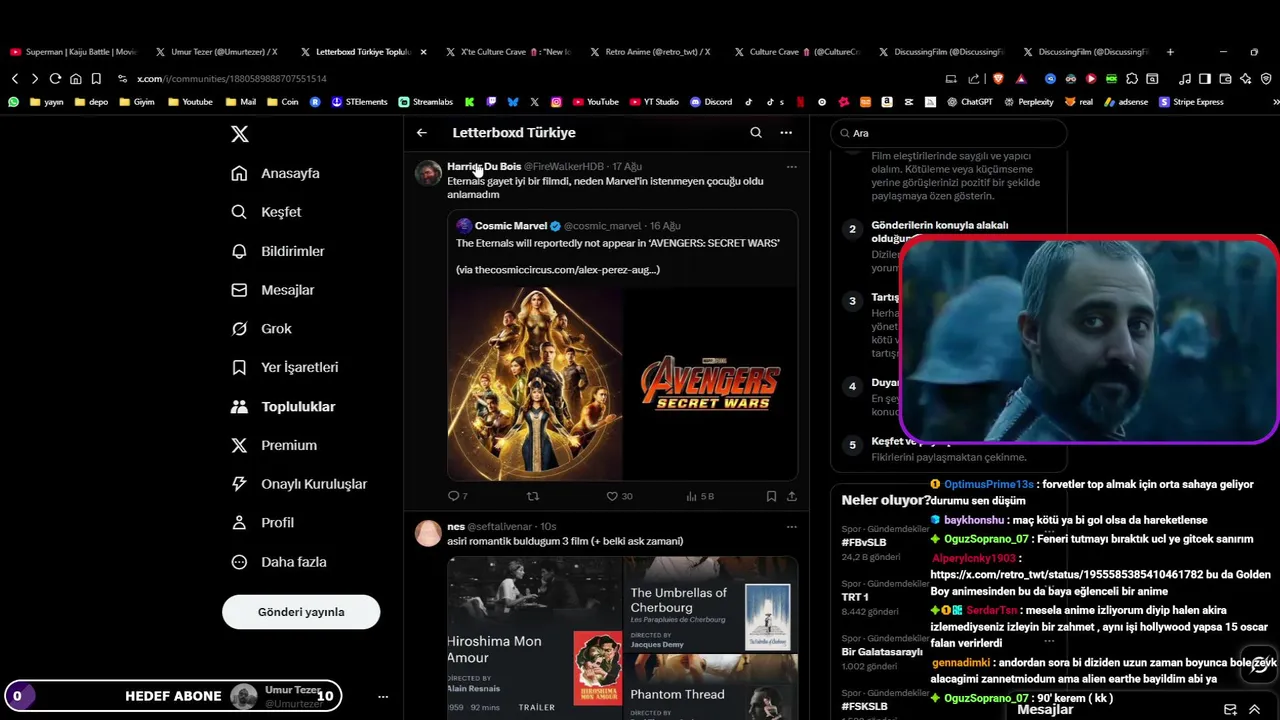Open Giyim bookmarks folder

137,102
